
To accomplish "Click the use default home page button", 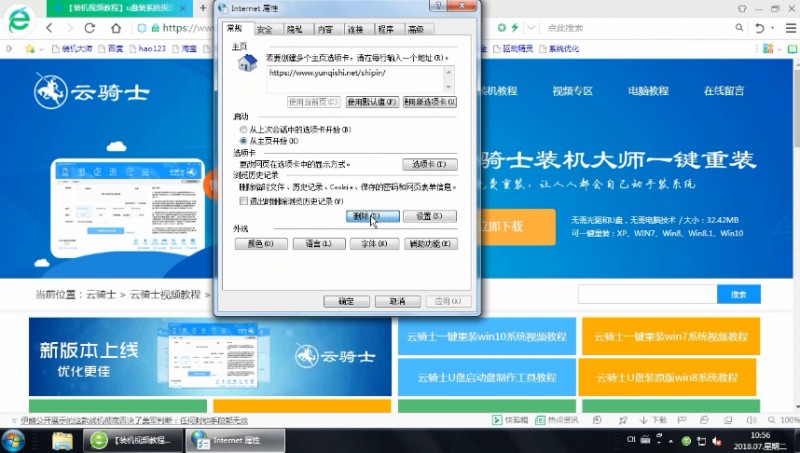I will tap(372, 102).
